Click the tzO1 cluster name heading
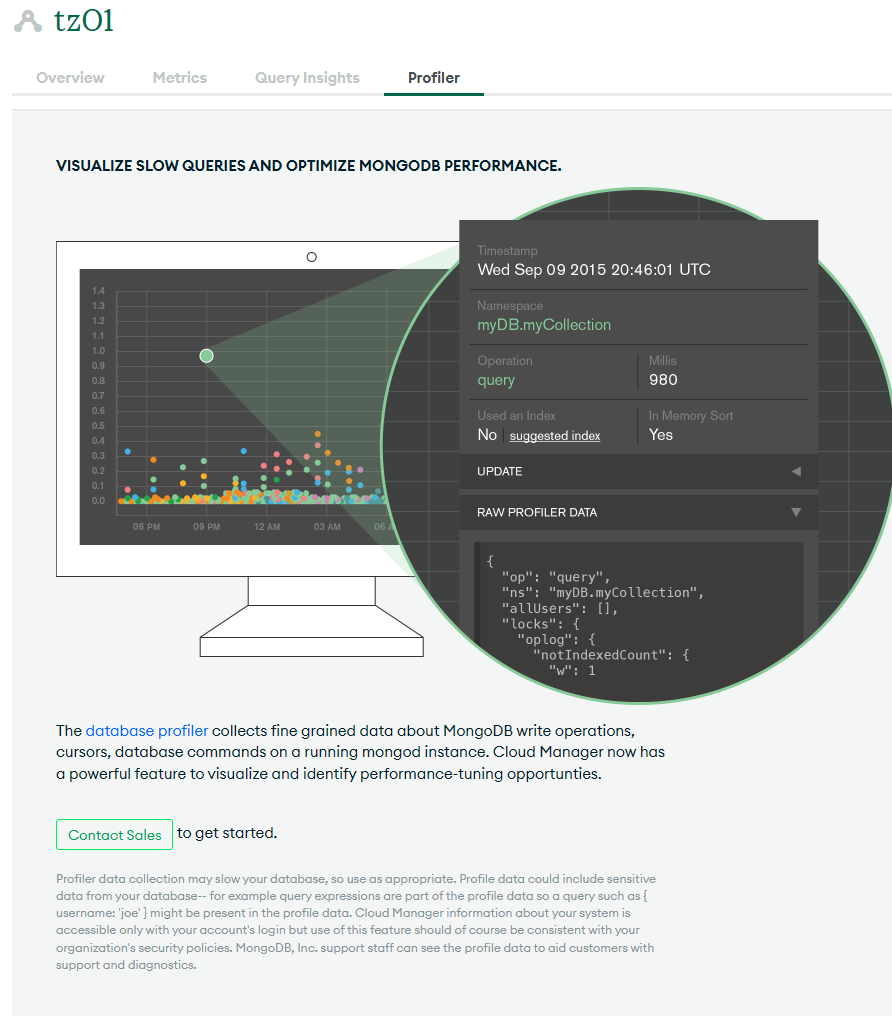The height and width of the screenshot is (1016, 892). tap(84, 21)
